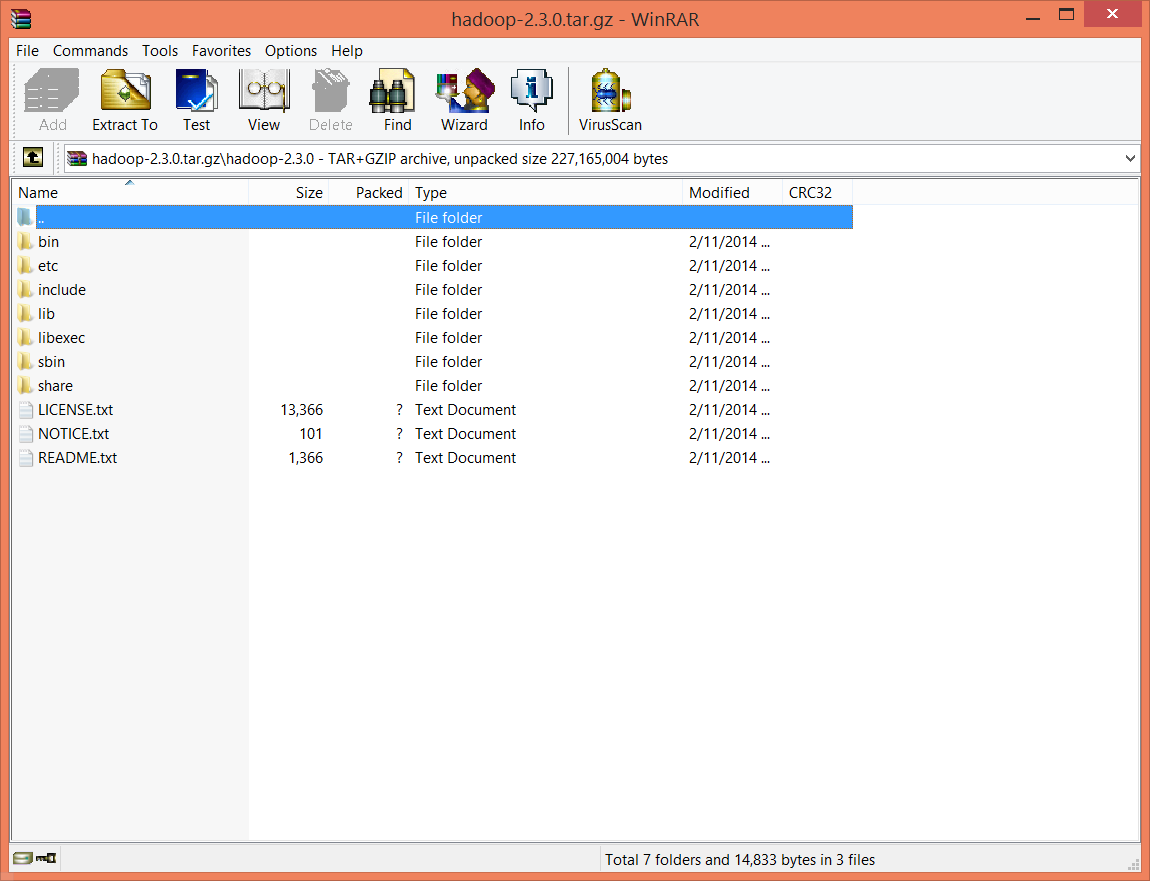Sort by the Type column header
1150x881 pixels.
tap(546, 192)
